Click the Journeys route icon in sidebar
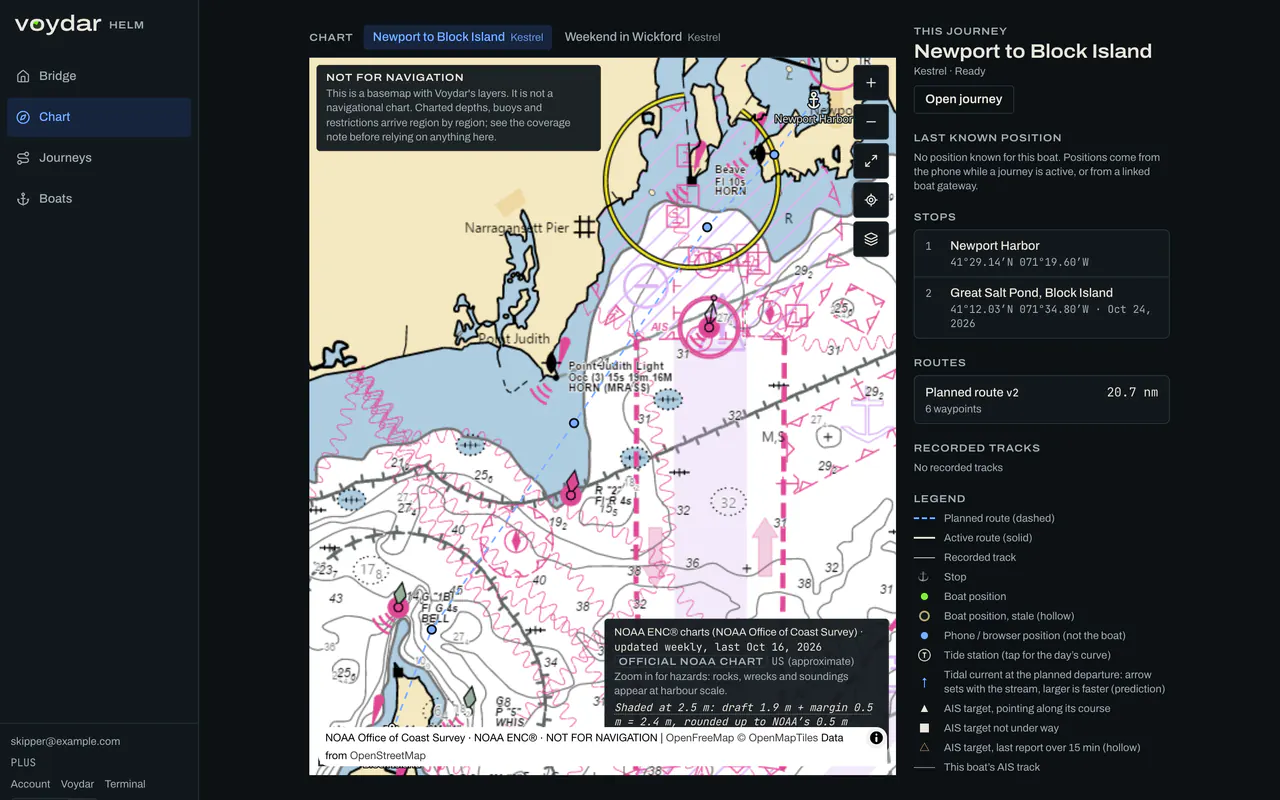 coord(23,158)
